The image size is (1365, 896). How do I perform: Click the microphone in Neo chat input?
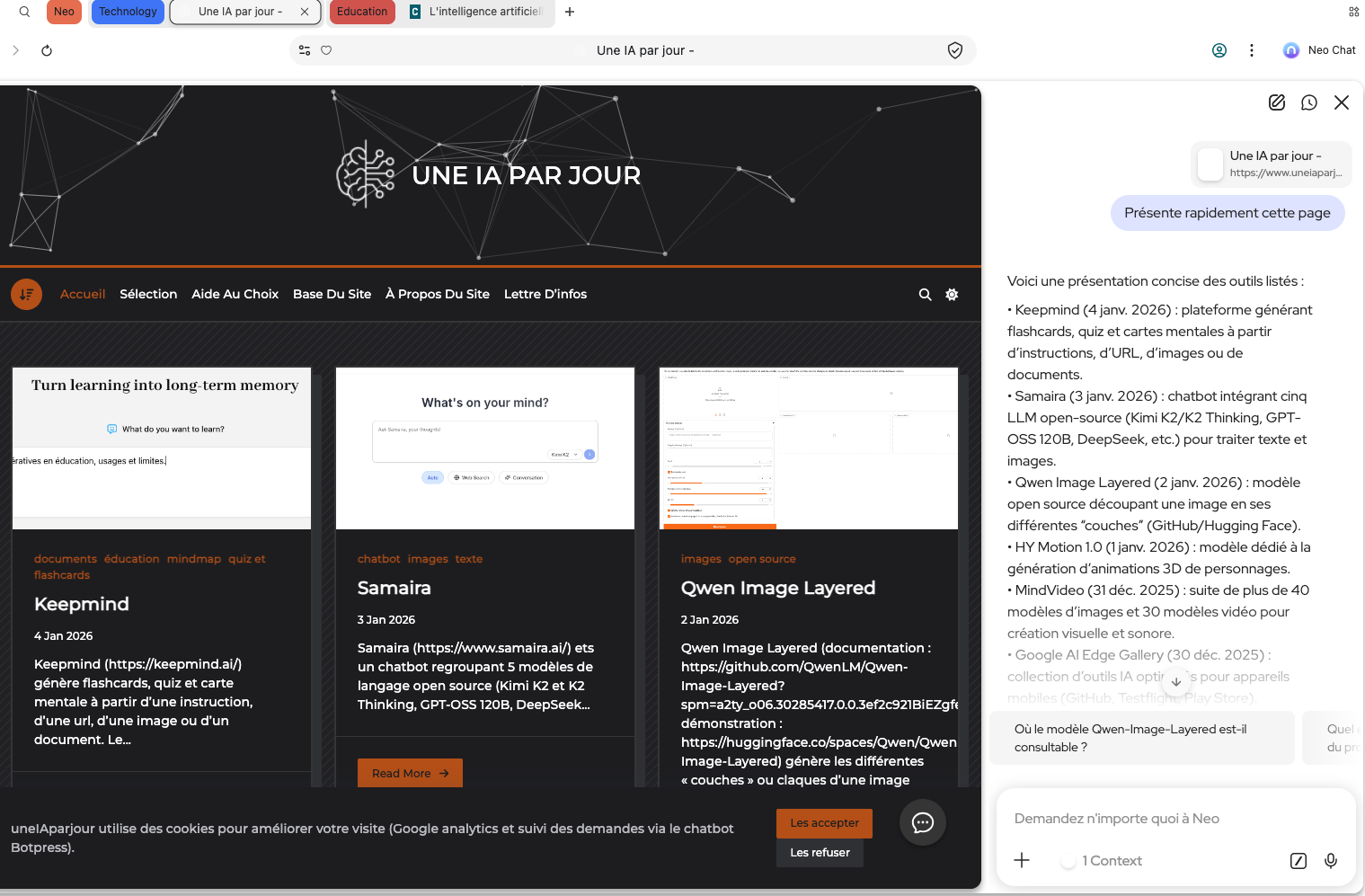pos(1331,861)
